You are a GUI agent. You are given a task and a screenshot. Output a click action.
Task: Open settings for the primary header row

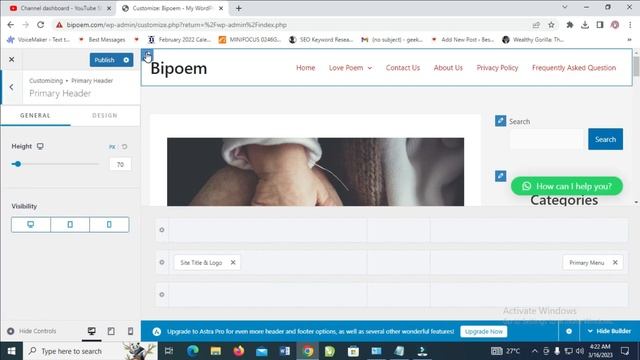[162, 262]
